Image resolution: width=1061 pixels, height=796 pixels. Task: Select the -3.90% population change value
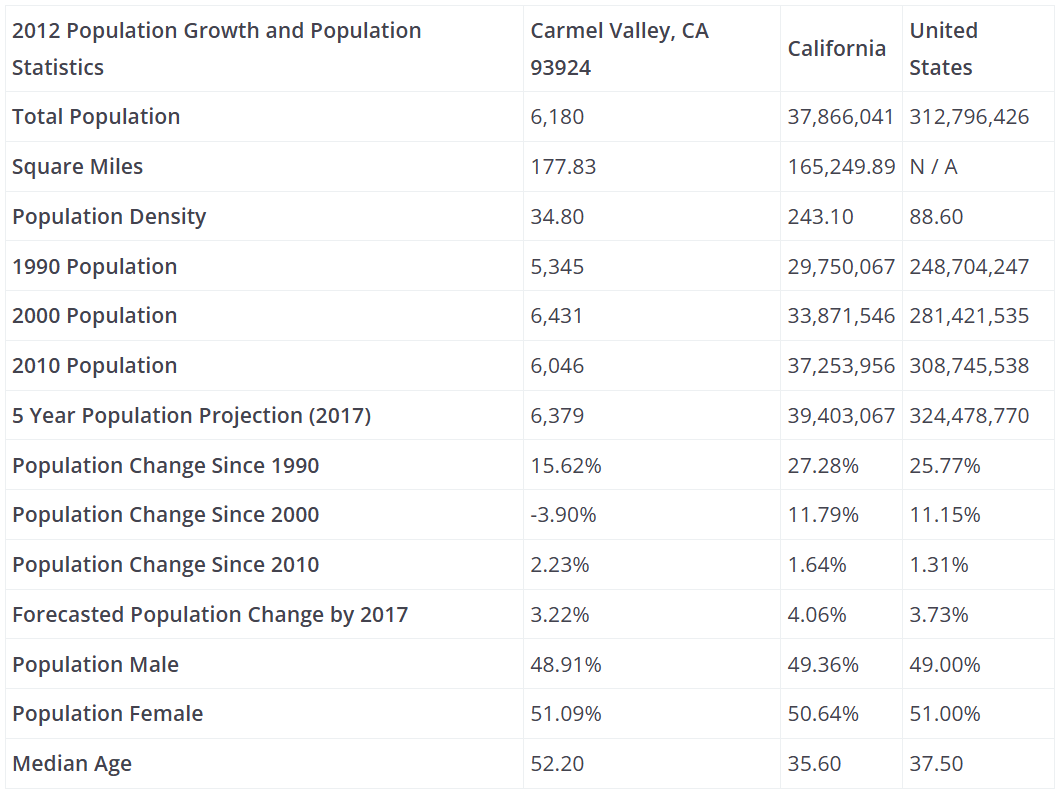pyautogui.click(x=563, y=515)
